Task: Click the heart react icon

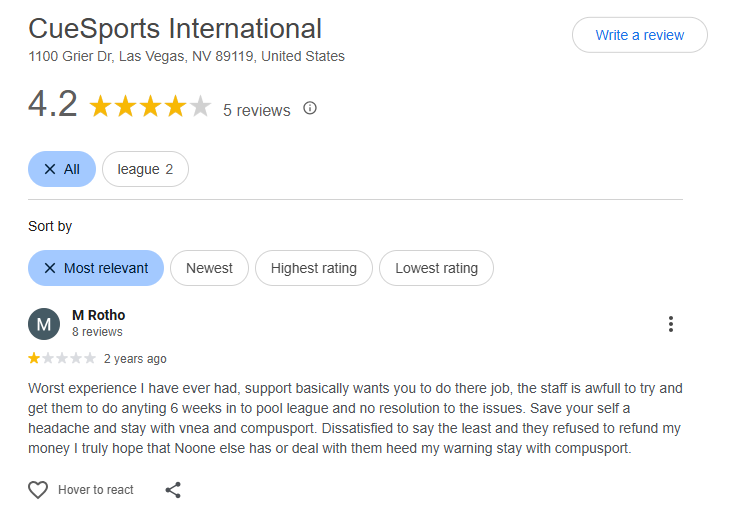Action: pyautogui.click(x=38, y=490)
